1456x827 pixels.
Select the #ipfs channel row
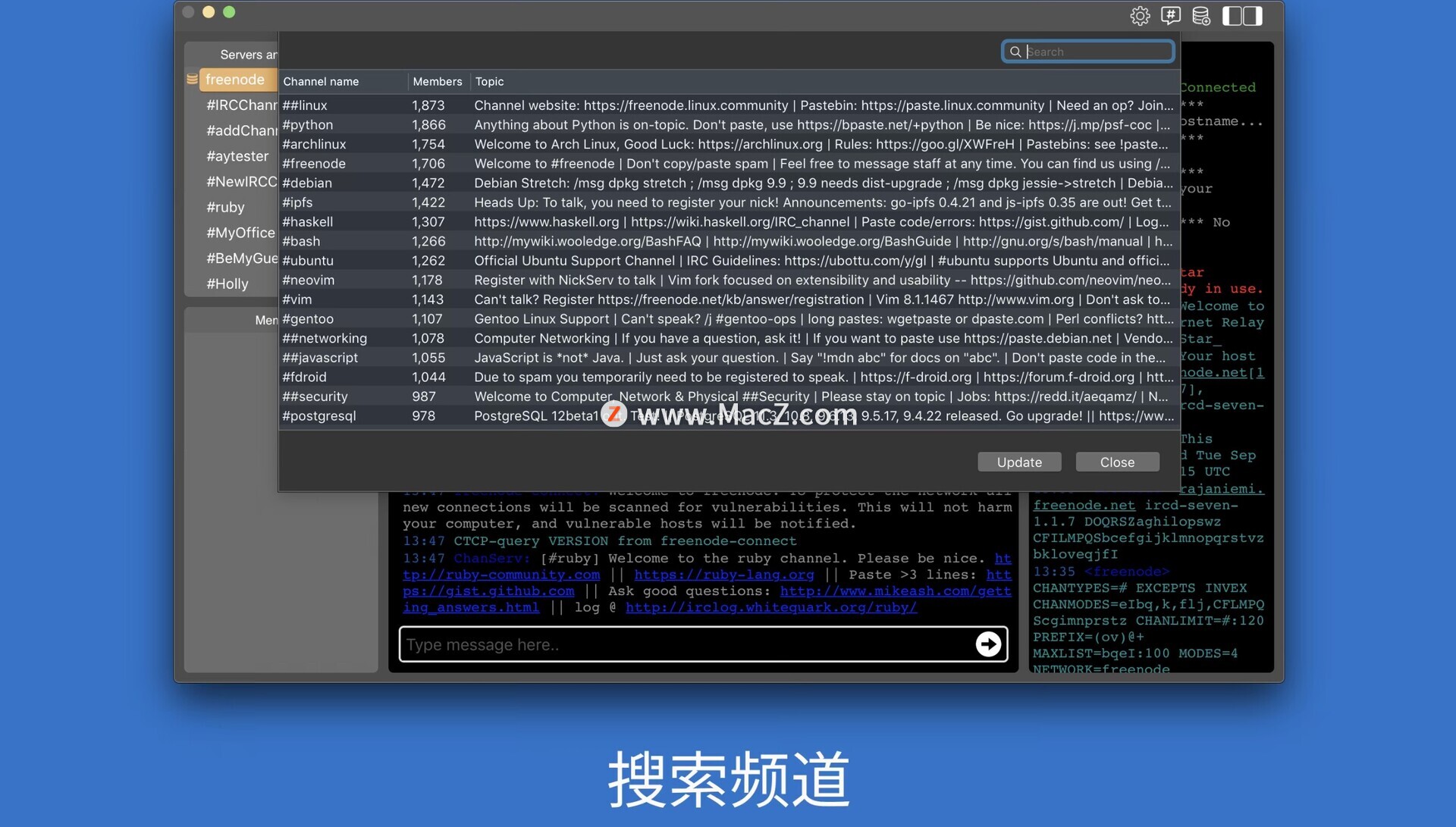(729, 202)
